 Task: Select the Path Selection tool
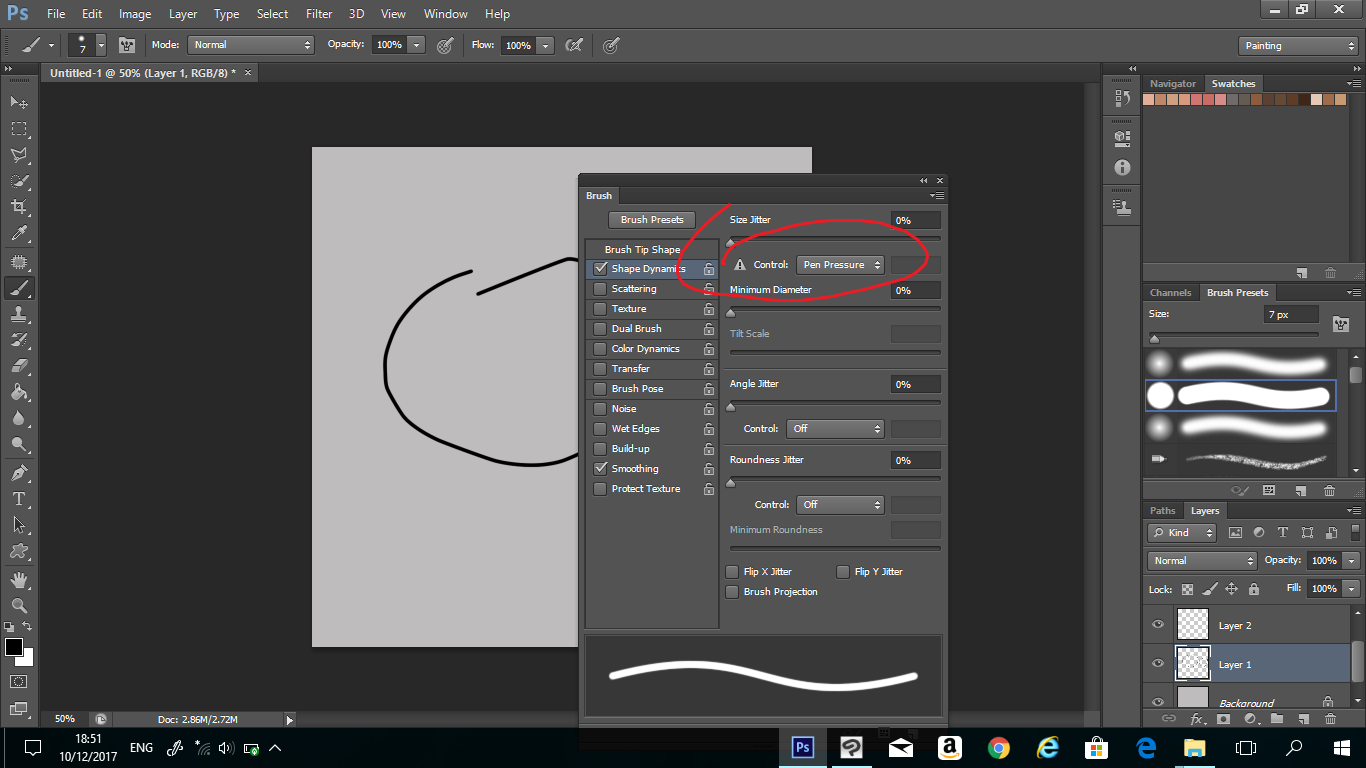[19, 524]
